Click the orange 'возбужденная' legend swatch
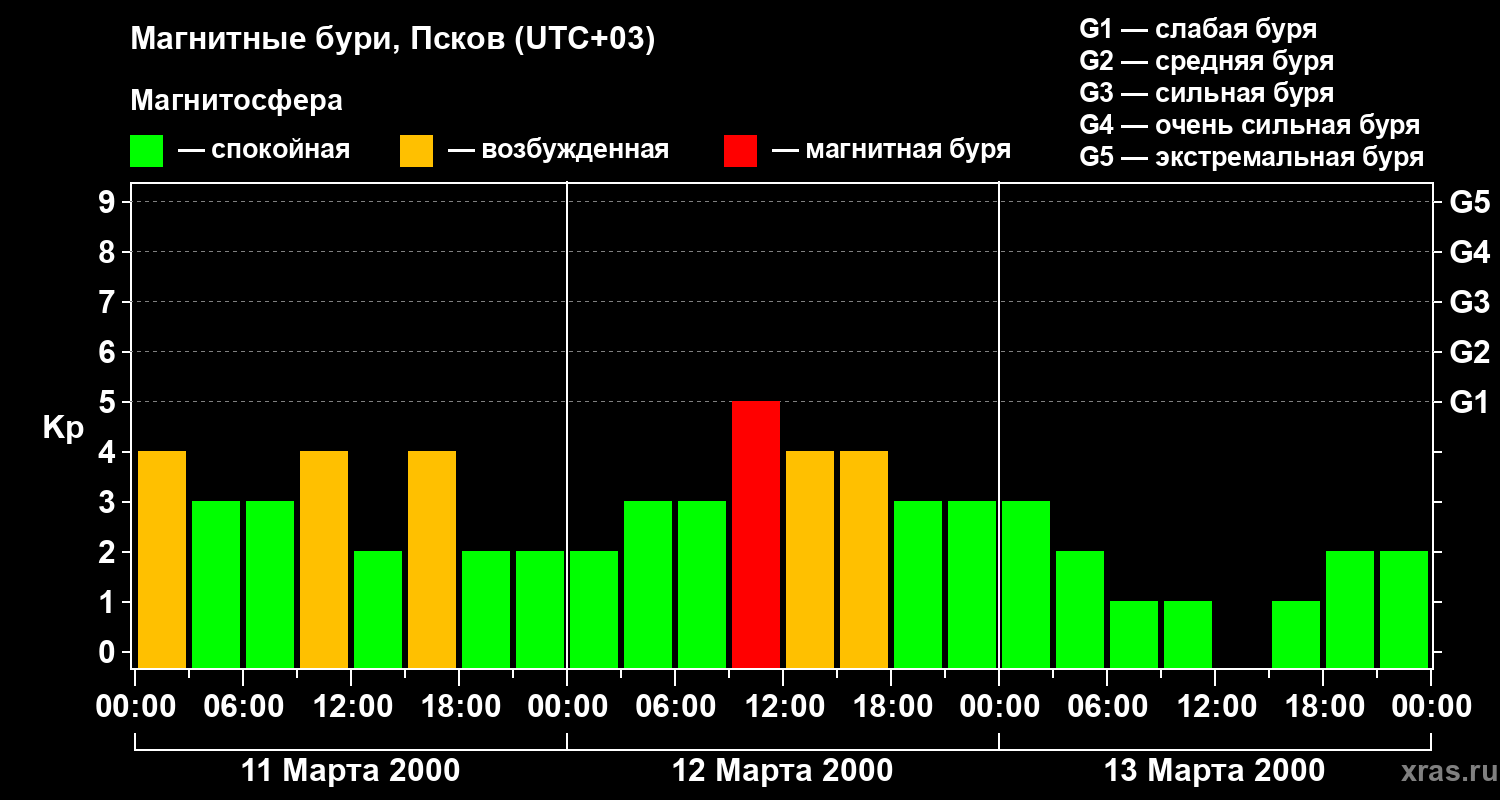The width and height of the screenshot is (1500, 800). click(x=416, y=151)
